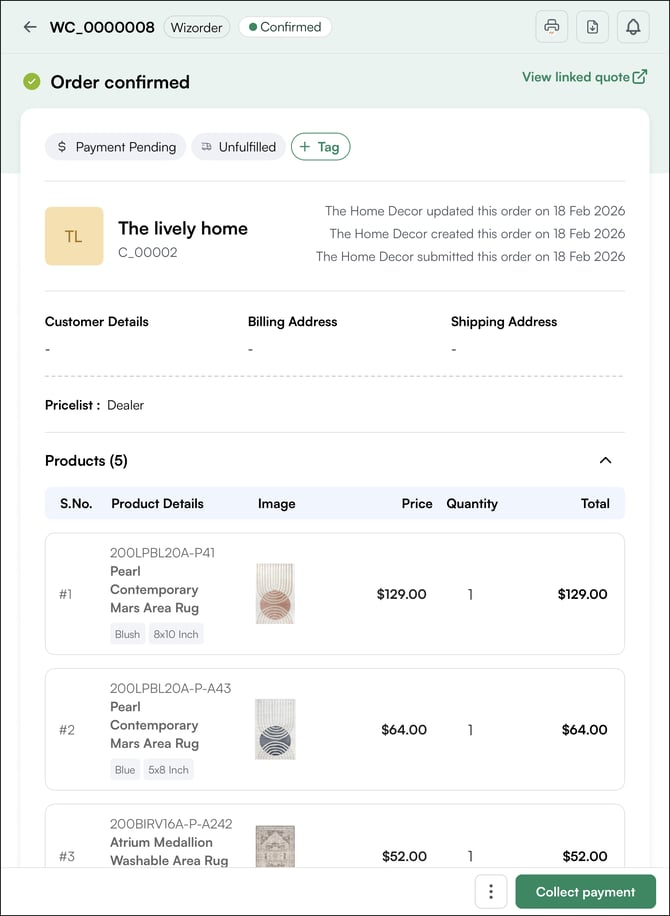Open View linked quote
This screenshot has width=670, height=916.
click(x=571, y=76)
